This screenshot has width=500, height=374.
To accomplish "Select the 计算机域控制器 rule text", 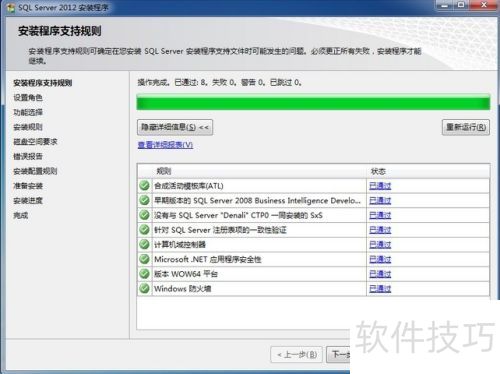I will tap(180, 244).
